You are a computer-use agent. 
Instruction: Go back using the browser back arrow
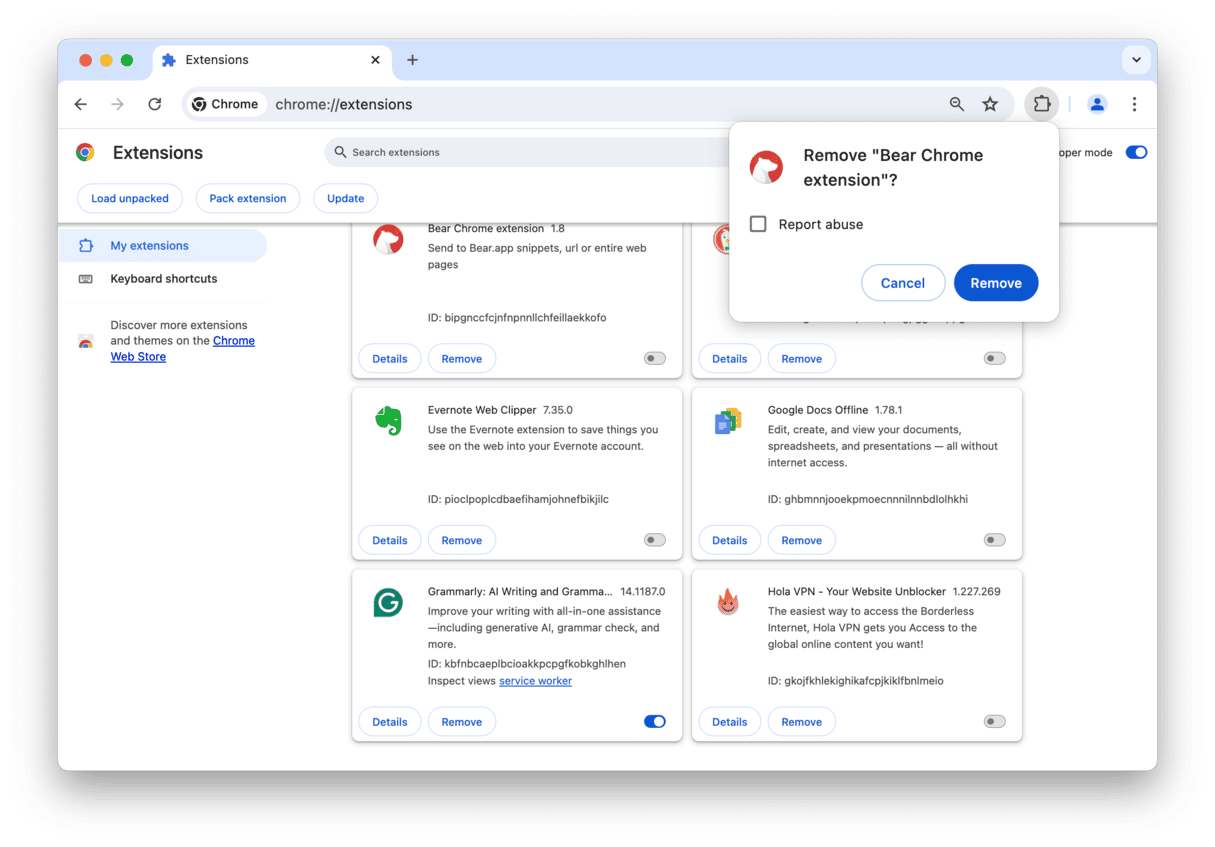[x=81, y=104]
